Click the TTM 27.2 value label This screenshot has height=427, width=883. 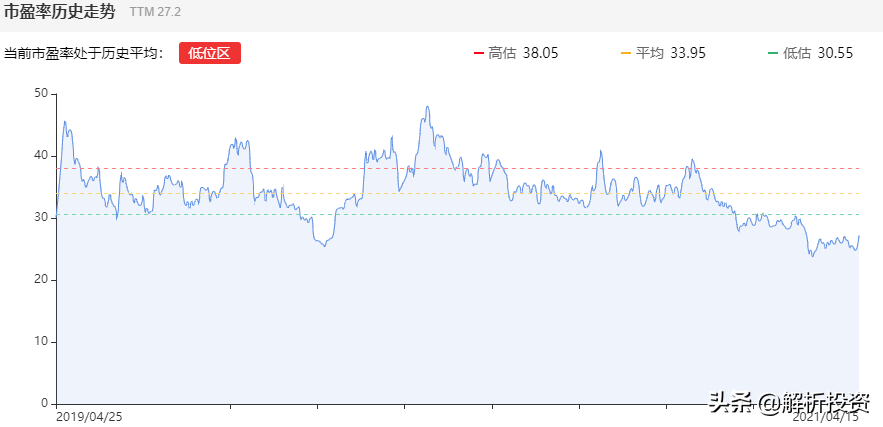[155, 14]
